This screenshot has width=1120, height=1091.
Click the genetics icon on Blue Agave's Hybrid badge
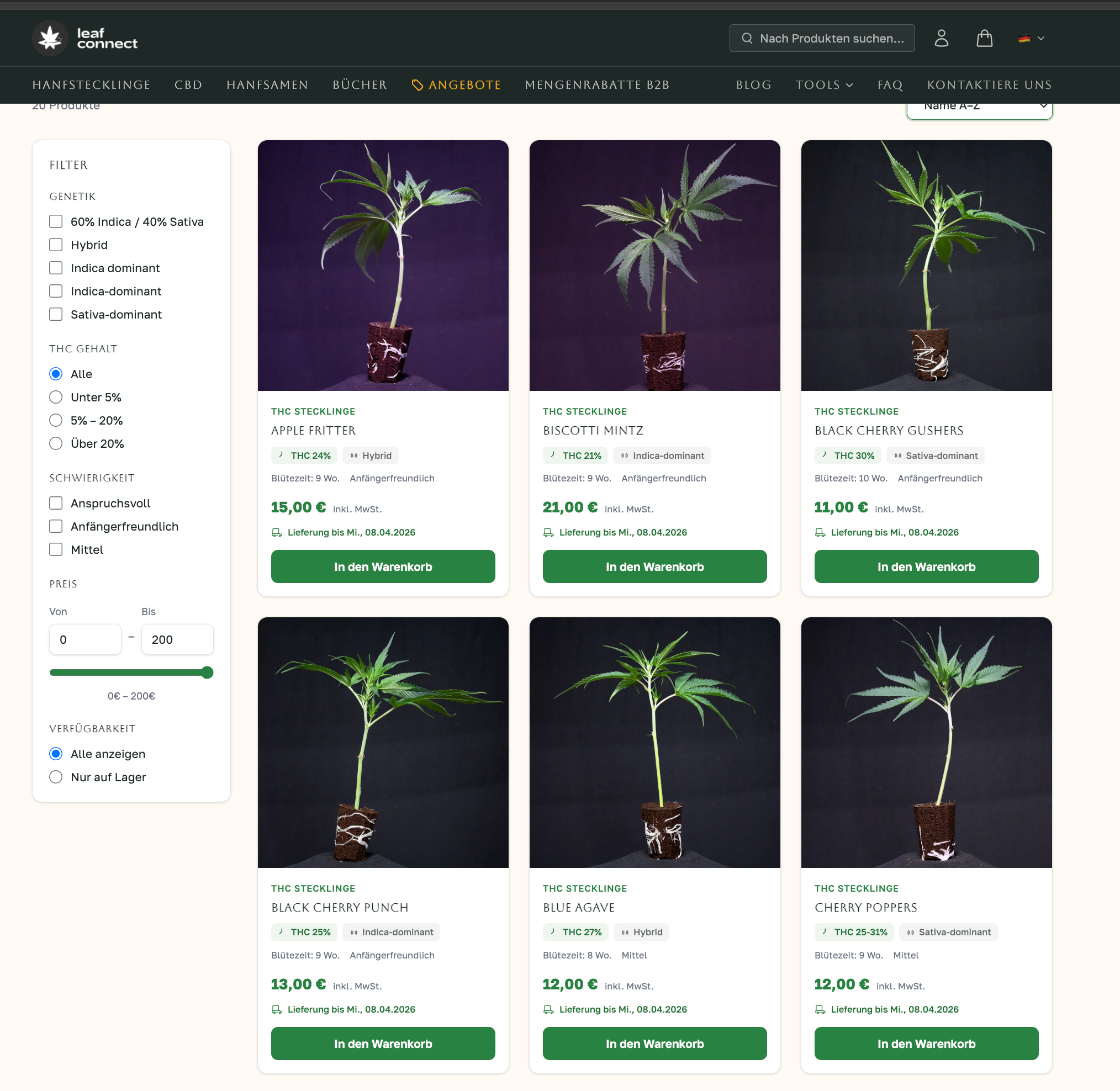tap(624, 931)
